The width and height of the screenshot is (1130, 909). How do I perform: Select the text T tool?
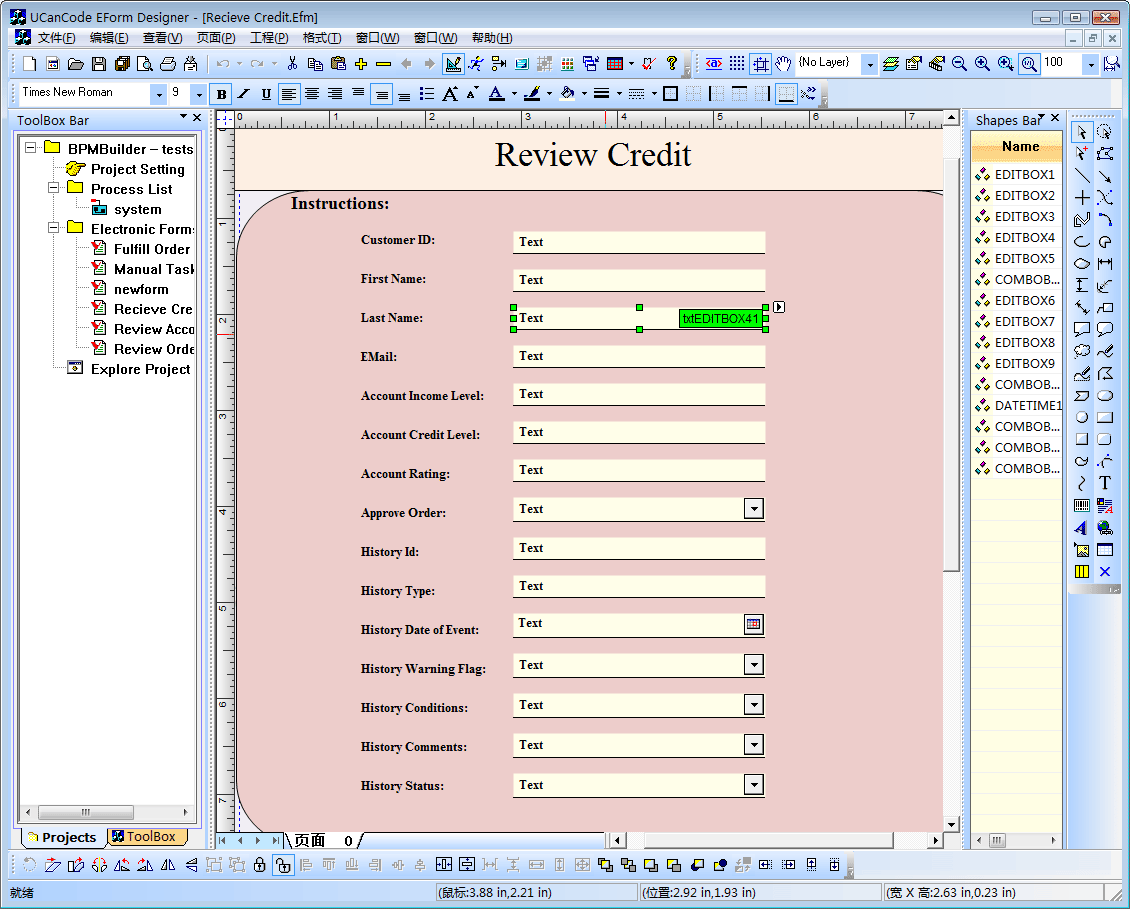tap(1105, 483)
